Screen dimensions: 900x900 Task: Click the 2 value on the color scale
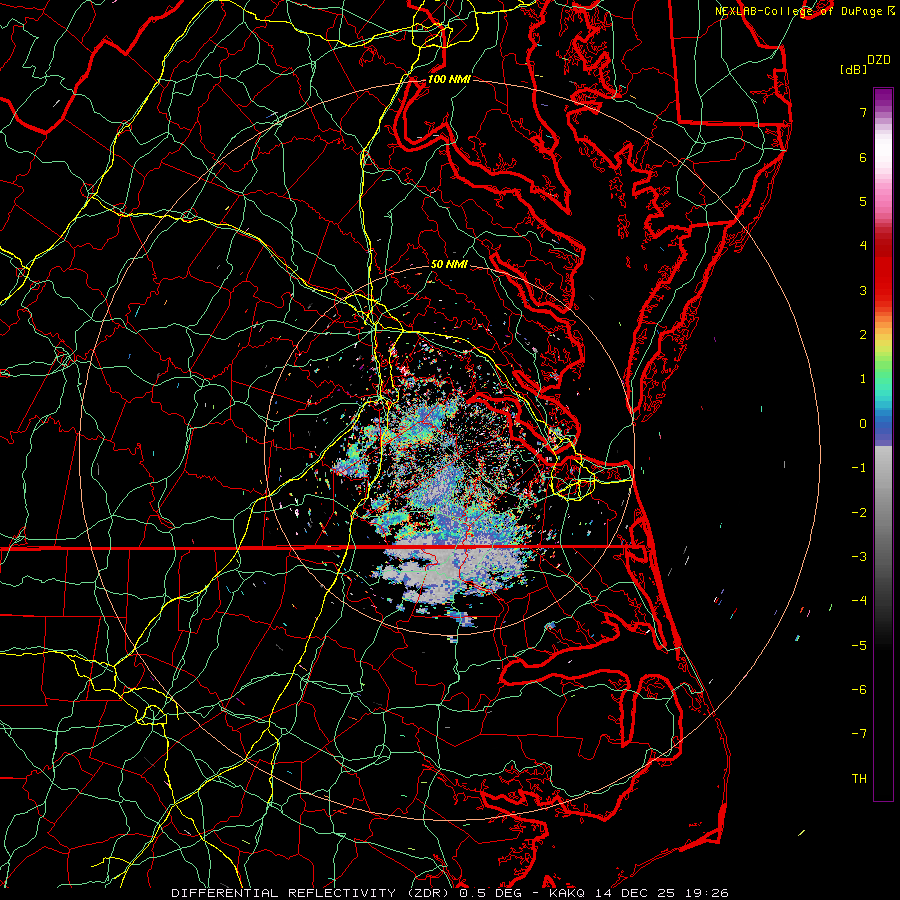(x=863, y=335)
